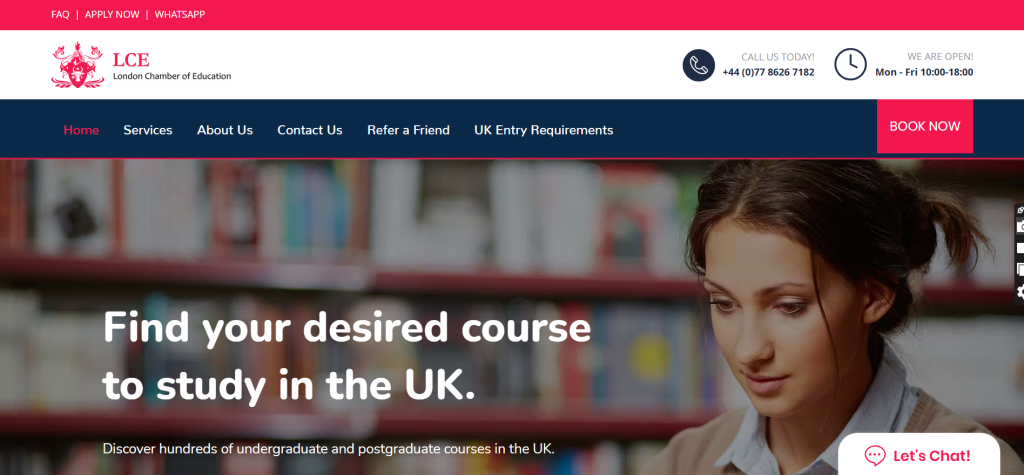Viewport: 1024px width, 475px height.
Task: Go to the About Us page
Action: click(x=225, y=130)
